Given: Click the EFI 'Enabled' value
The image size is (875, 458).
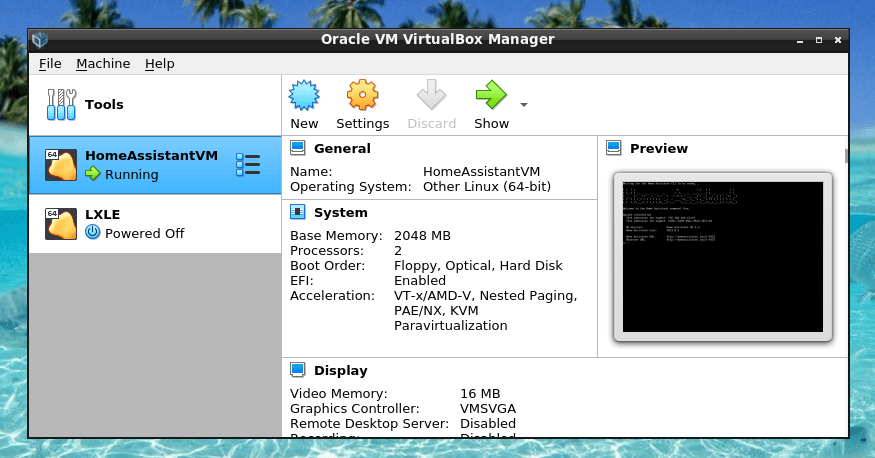Looking at the screenshot, I should [420, 281].
